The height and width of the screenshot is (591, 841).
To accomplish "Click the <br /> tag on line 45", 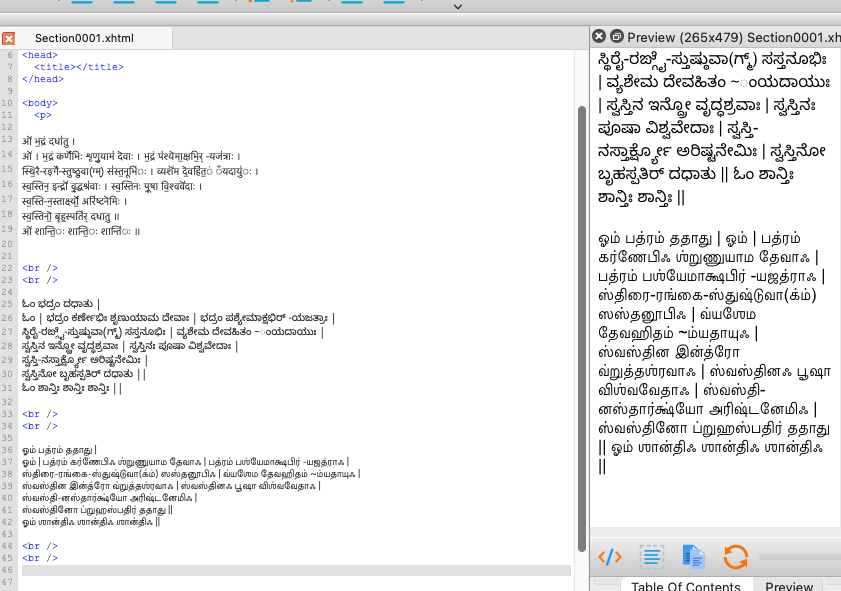I will click(x=40, y=558).
